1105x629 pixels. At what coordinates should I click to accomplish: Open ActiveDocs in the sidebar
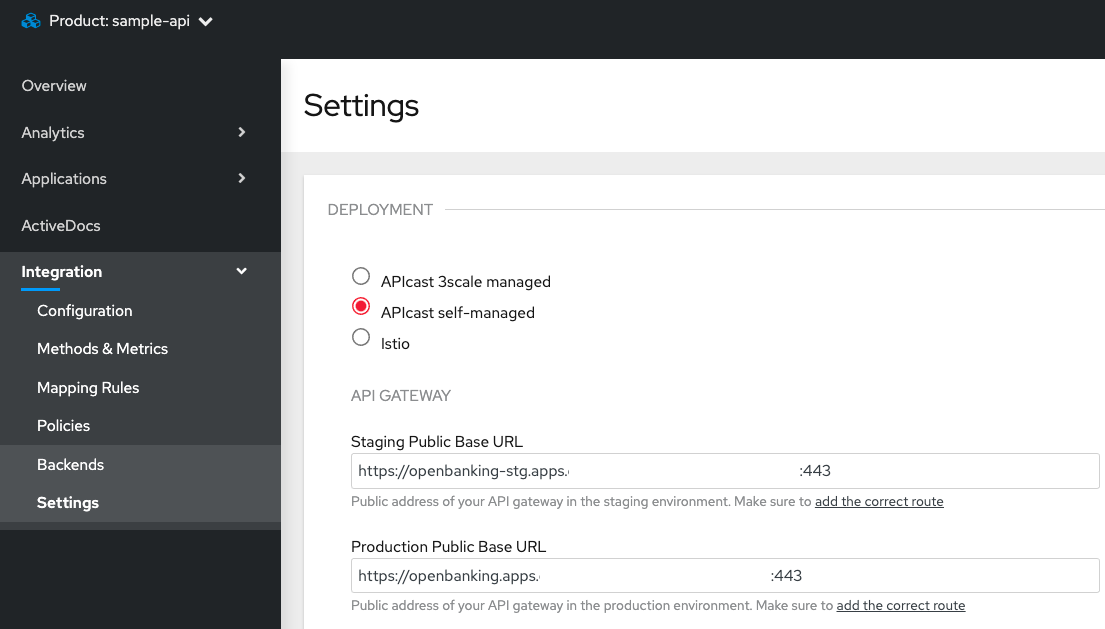[61, 225]
